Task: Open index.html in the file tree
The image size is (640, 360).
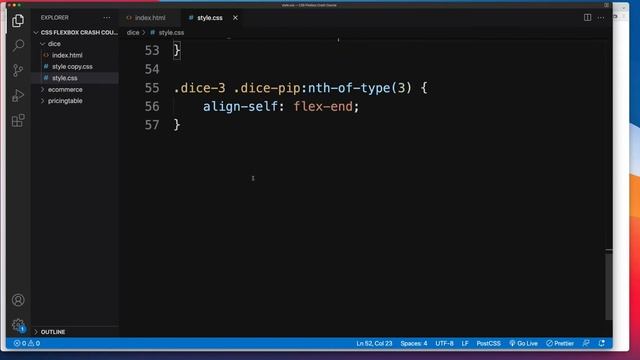Action: pyautogui.click(x=76, y=55)
